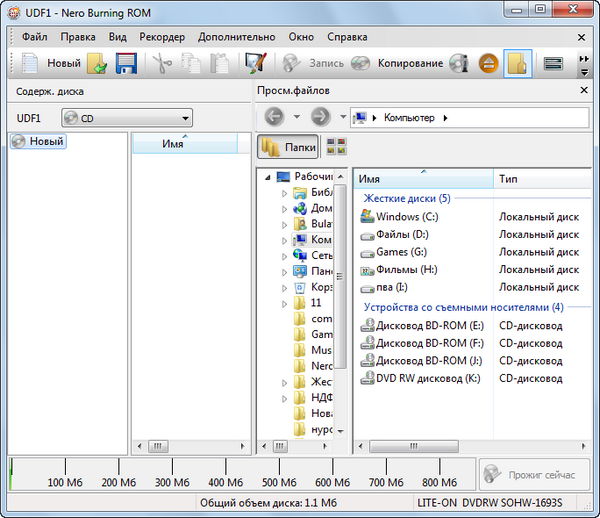Screen dimensions: 600x518
Task: Toggle the file browser toolbar button
Action: tap(517, 64)
